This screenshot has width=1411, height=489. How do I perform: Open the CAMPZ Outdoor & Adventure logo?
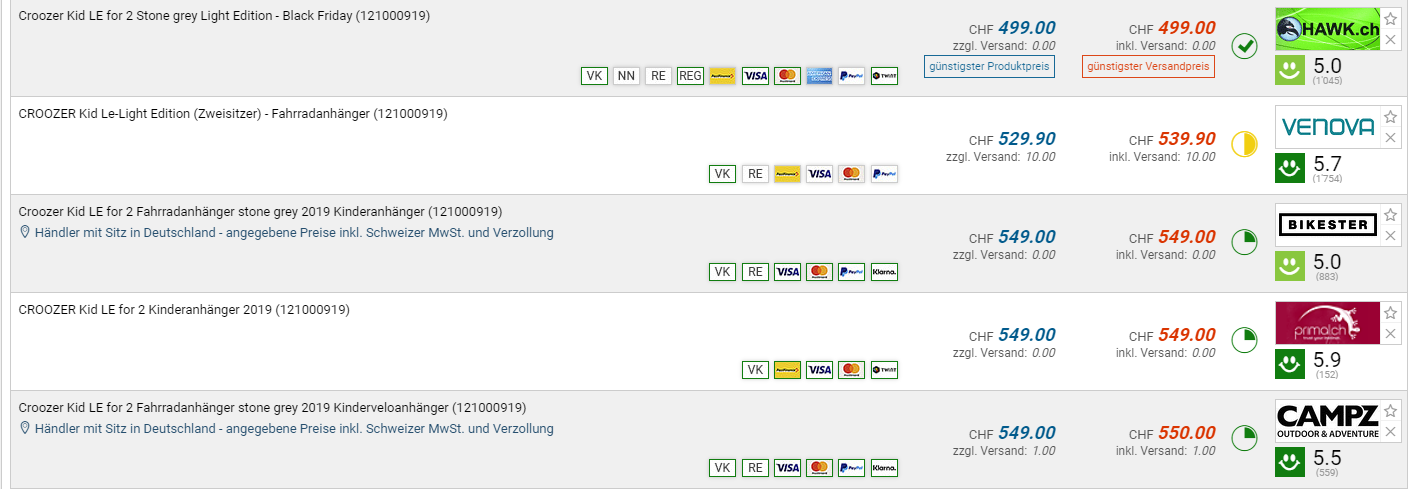point(1328,421)
